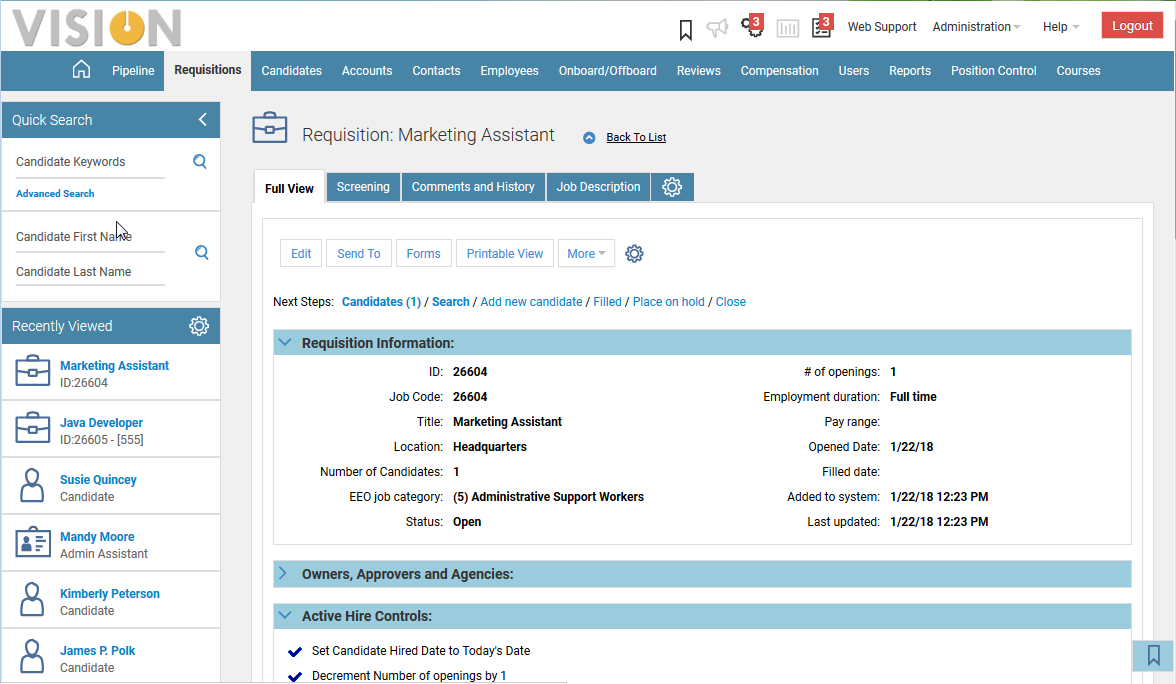Viewport: 1176px width, 684px height.
Task: Follow the Back To List link
Action: 636,137
